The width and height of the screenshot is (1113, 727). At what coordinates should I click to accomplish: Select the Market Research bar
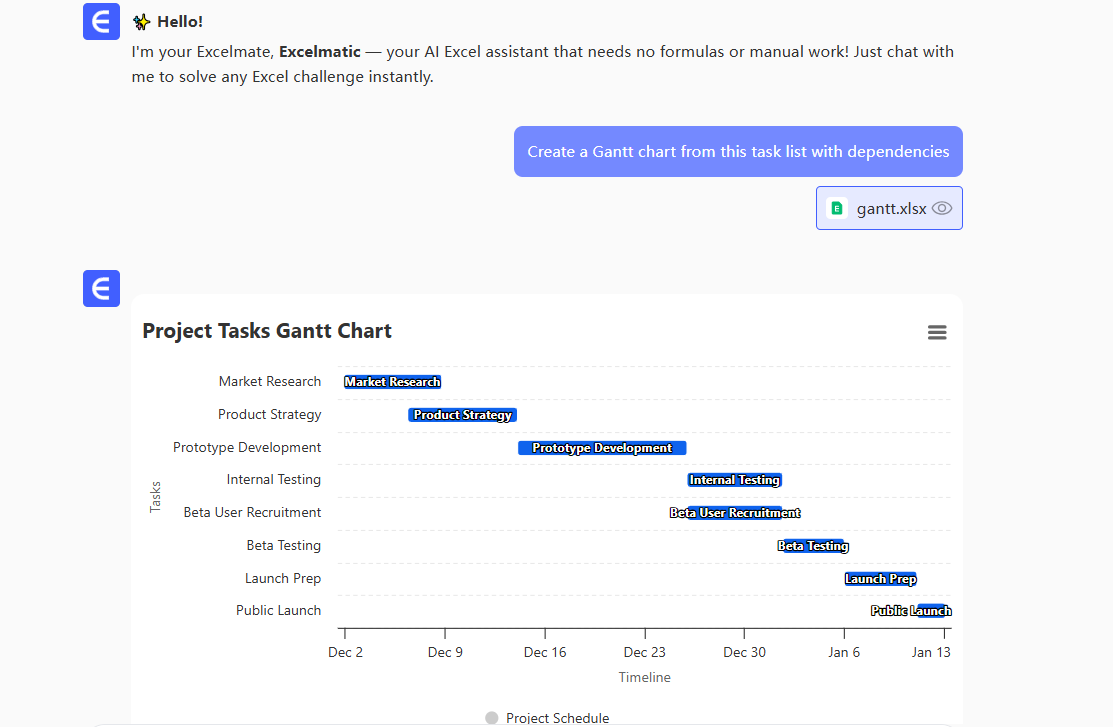(392, 381)
